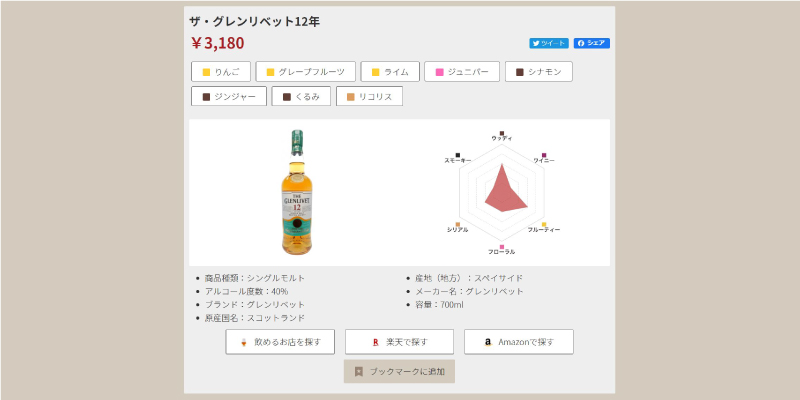Add whisky with ブックマークに追加 button
Screen dimensions: 800x400
399,371
